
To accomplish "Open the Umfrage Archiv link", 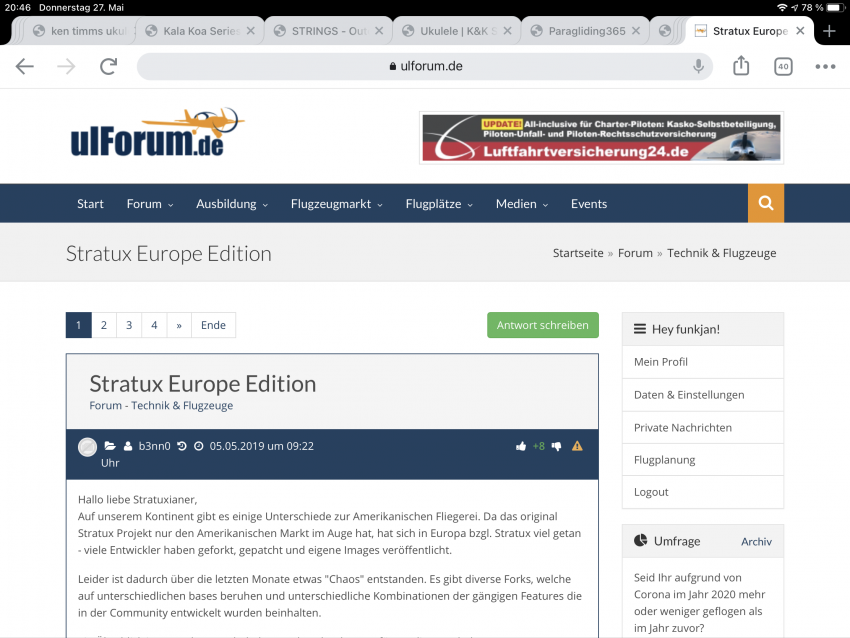I will [x=756, y=542].
